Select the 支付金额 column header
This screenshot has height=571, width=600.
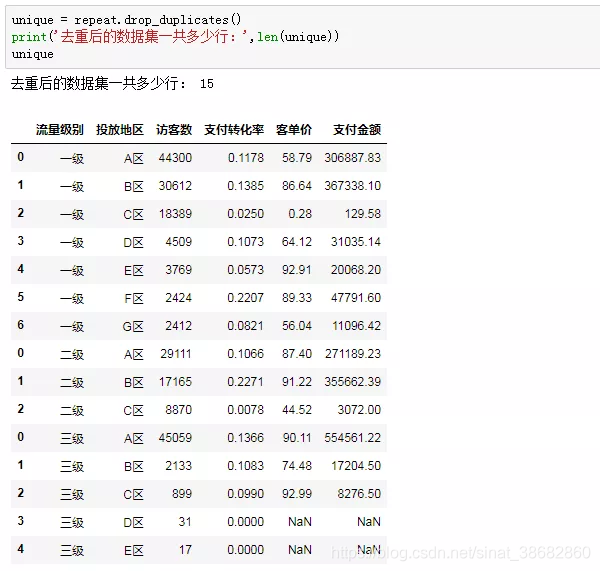click(357, 130)
